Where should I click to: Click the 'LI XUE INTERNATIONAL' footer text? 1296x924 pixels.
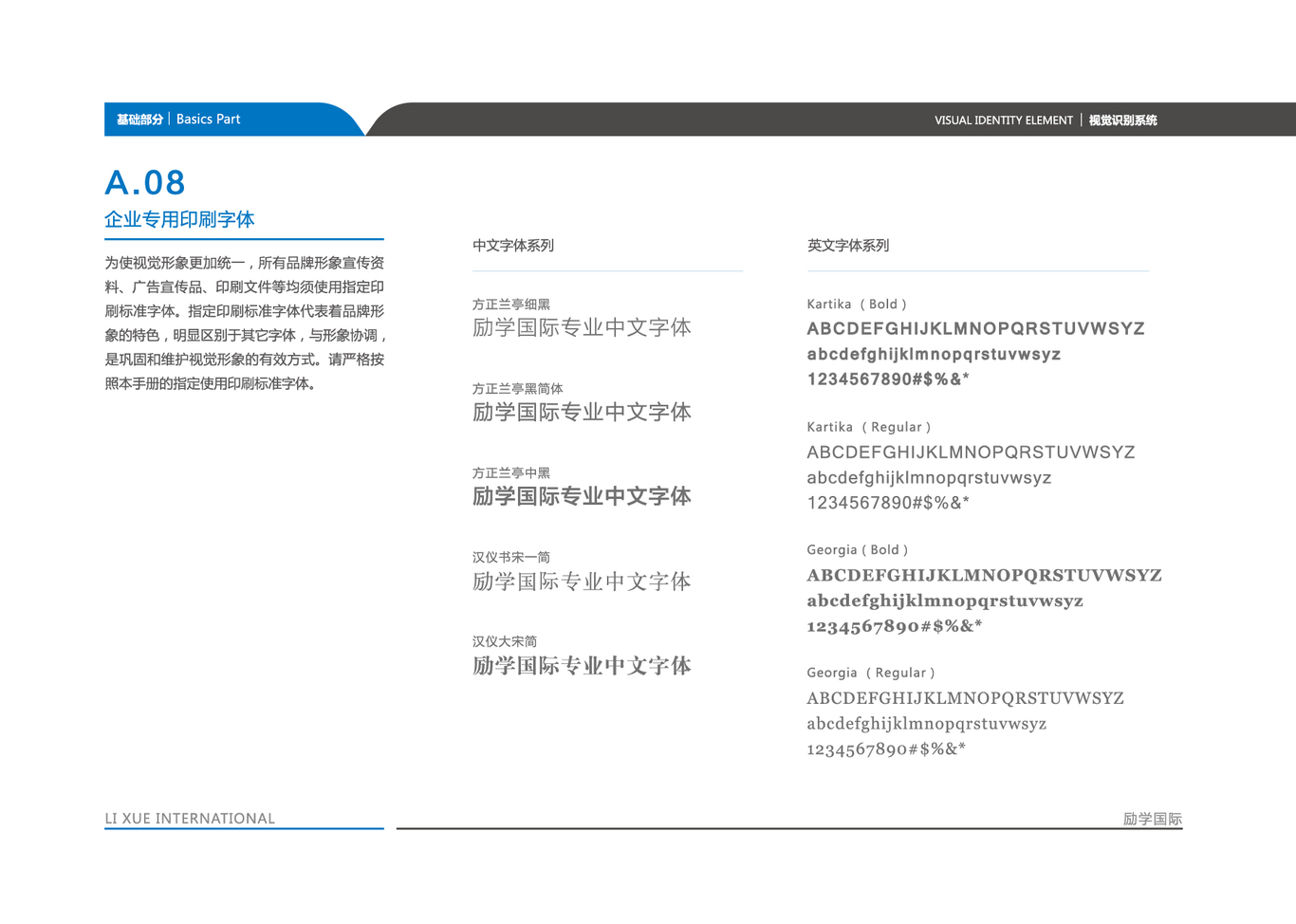tap(190, 819)
